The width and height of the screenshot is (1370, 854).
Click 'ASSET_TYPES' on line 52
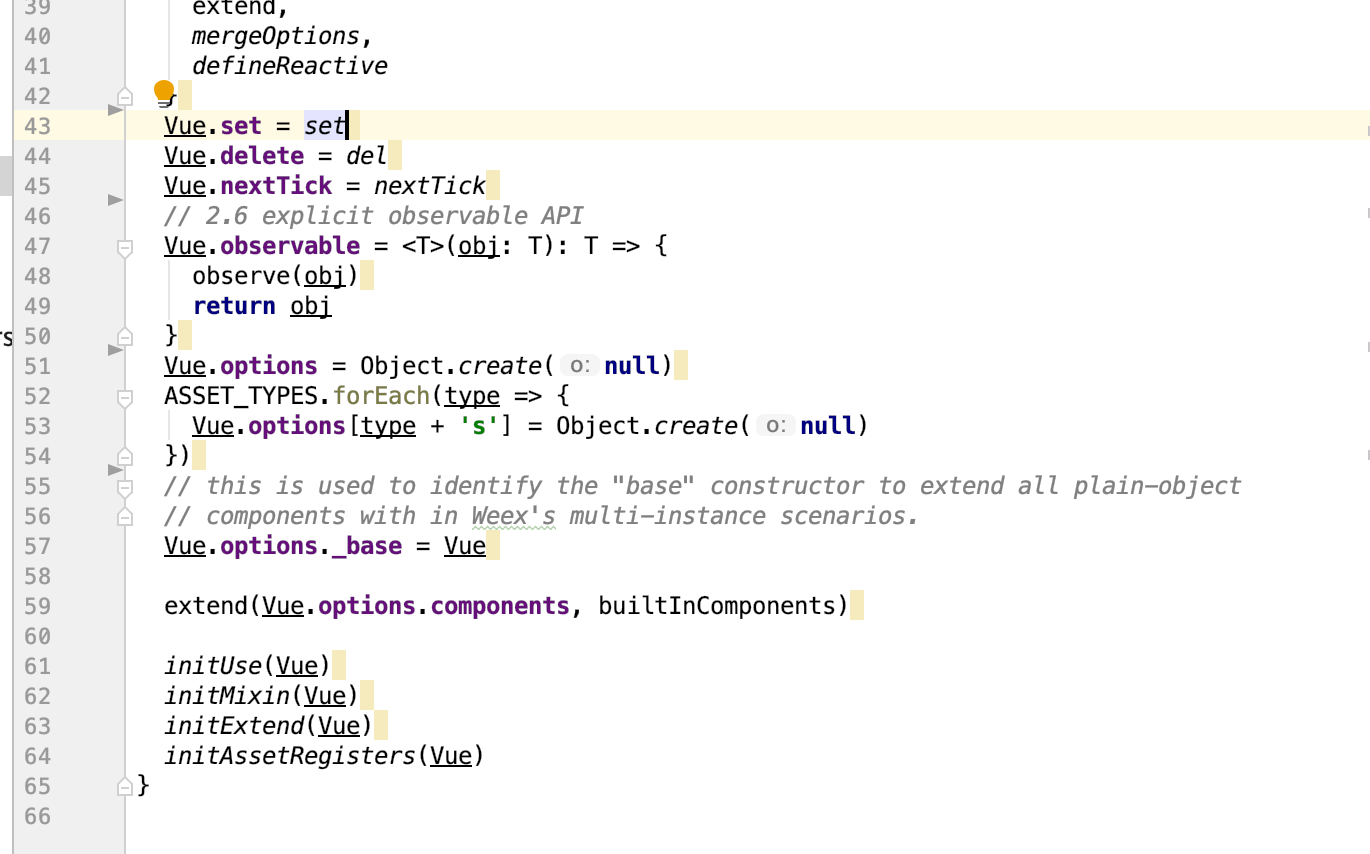[241, 396]
